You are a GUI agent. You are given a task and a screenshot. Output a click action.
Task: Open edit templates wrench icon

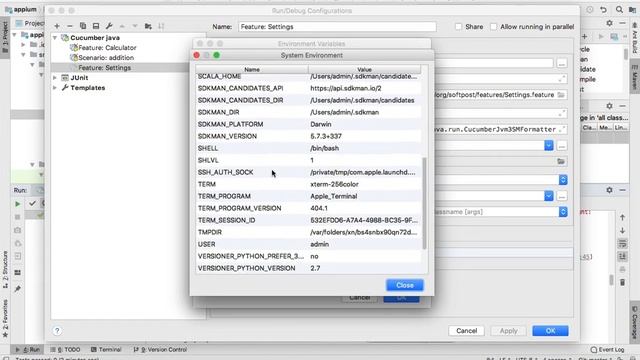tap(109, 26)
